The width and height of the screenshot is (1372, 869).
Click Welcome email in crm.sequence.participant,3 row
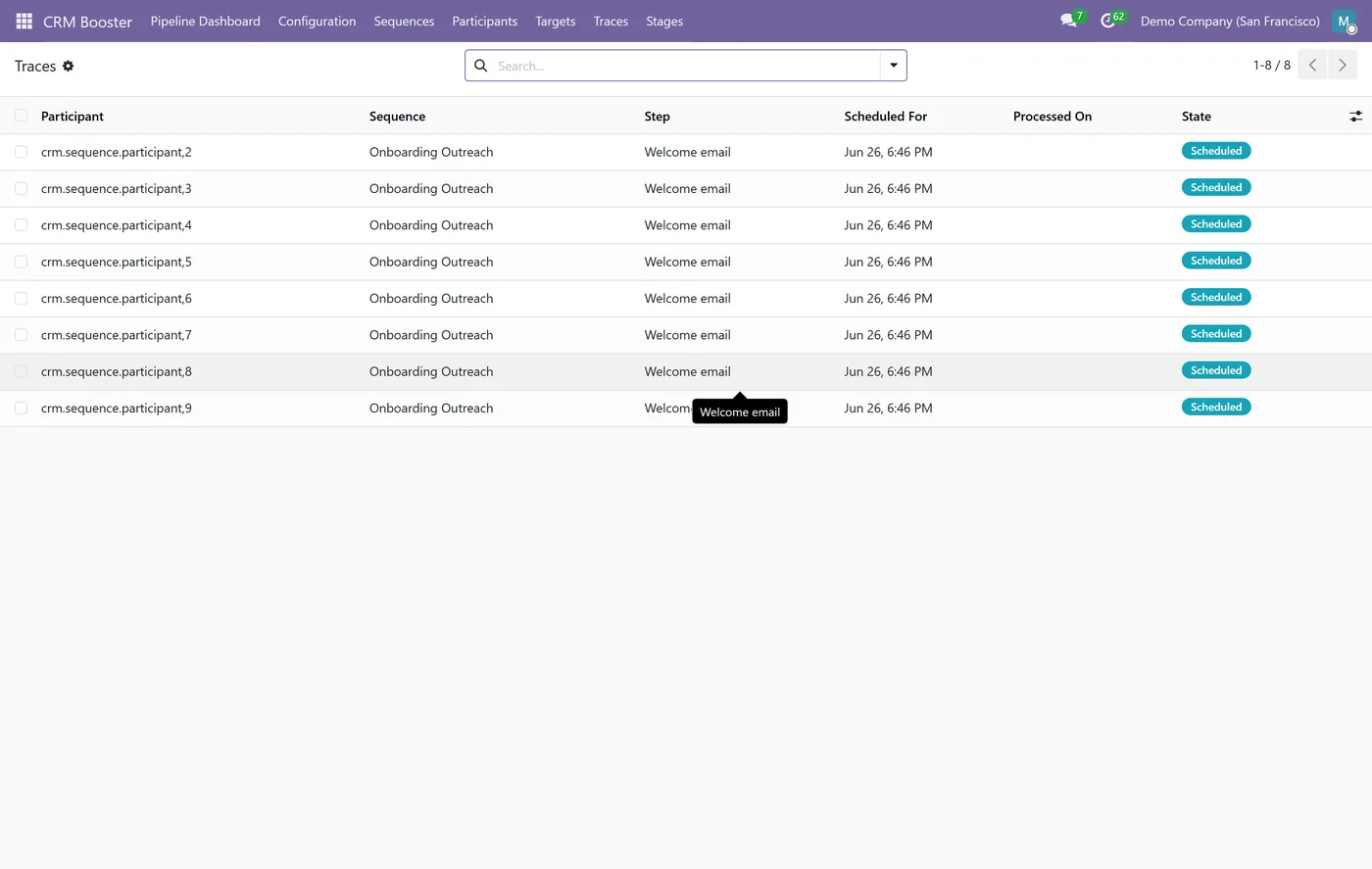(x=688, y=188)
